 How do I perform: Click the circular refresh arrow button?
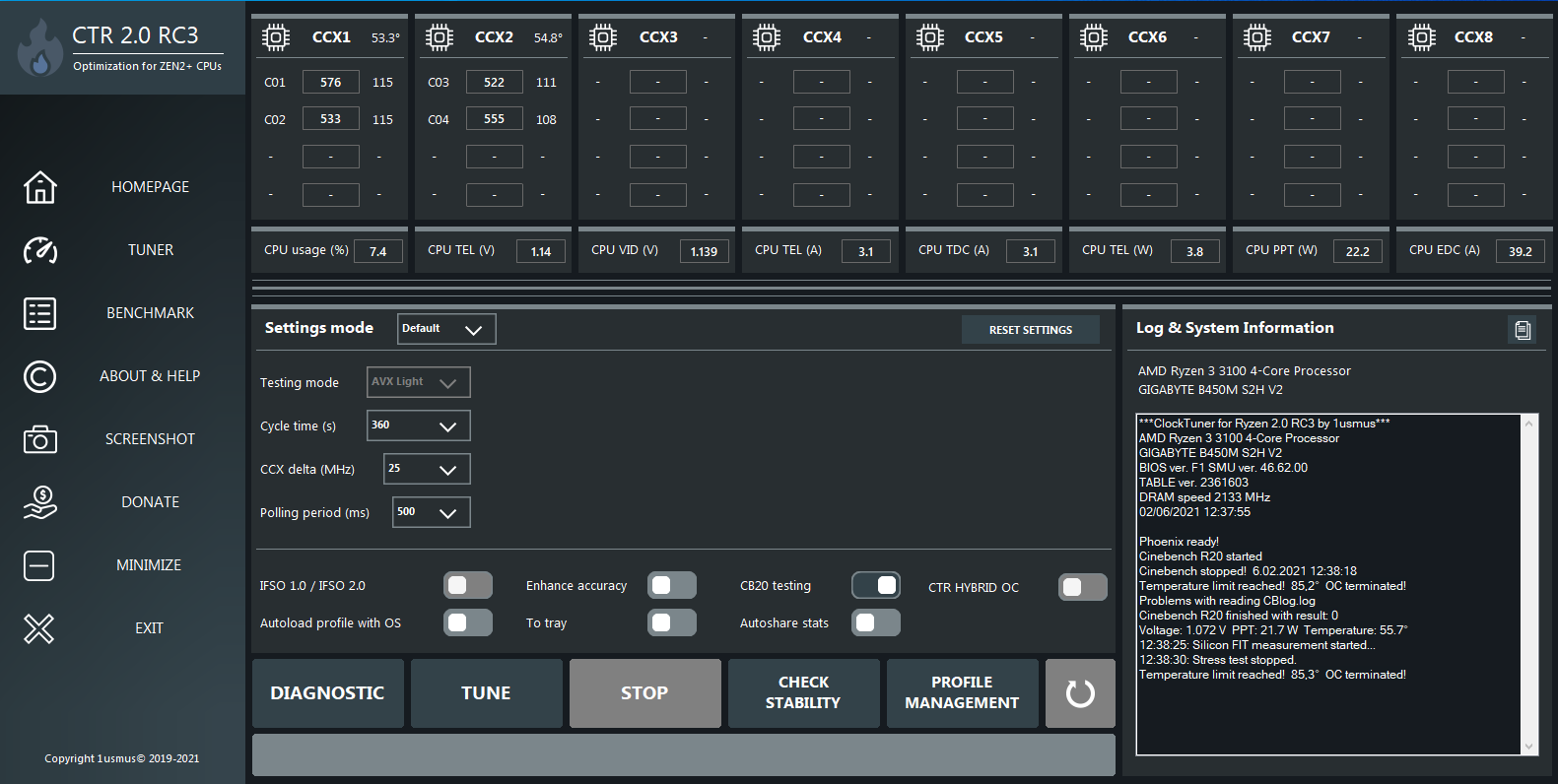pos(1080,693)
